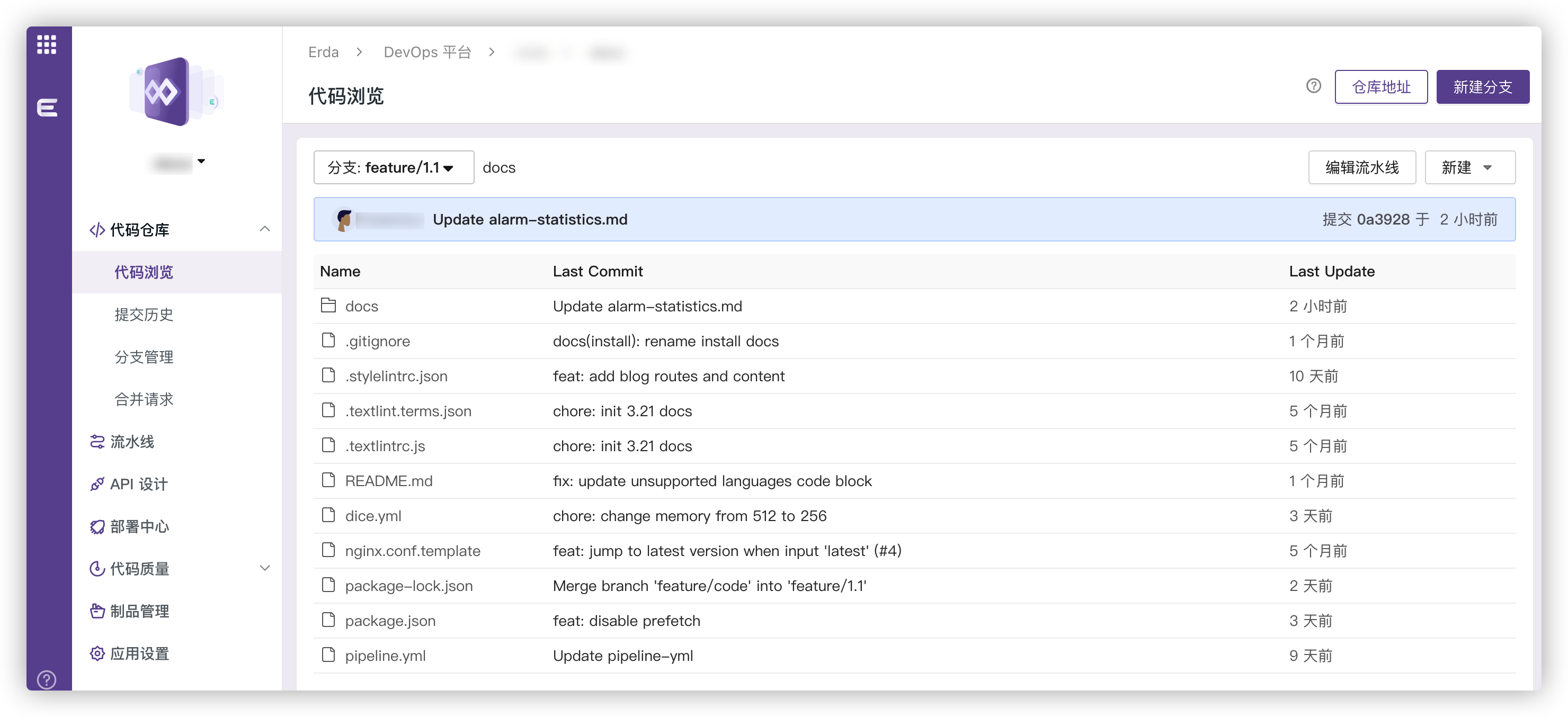Select the API 设计 sidebar icon
Screen dimensions: 1568x717
[x=97, y=484]
